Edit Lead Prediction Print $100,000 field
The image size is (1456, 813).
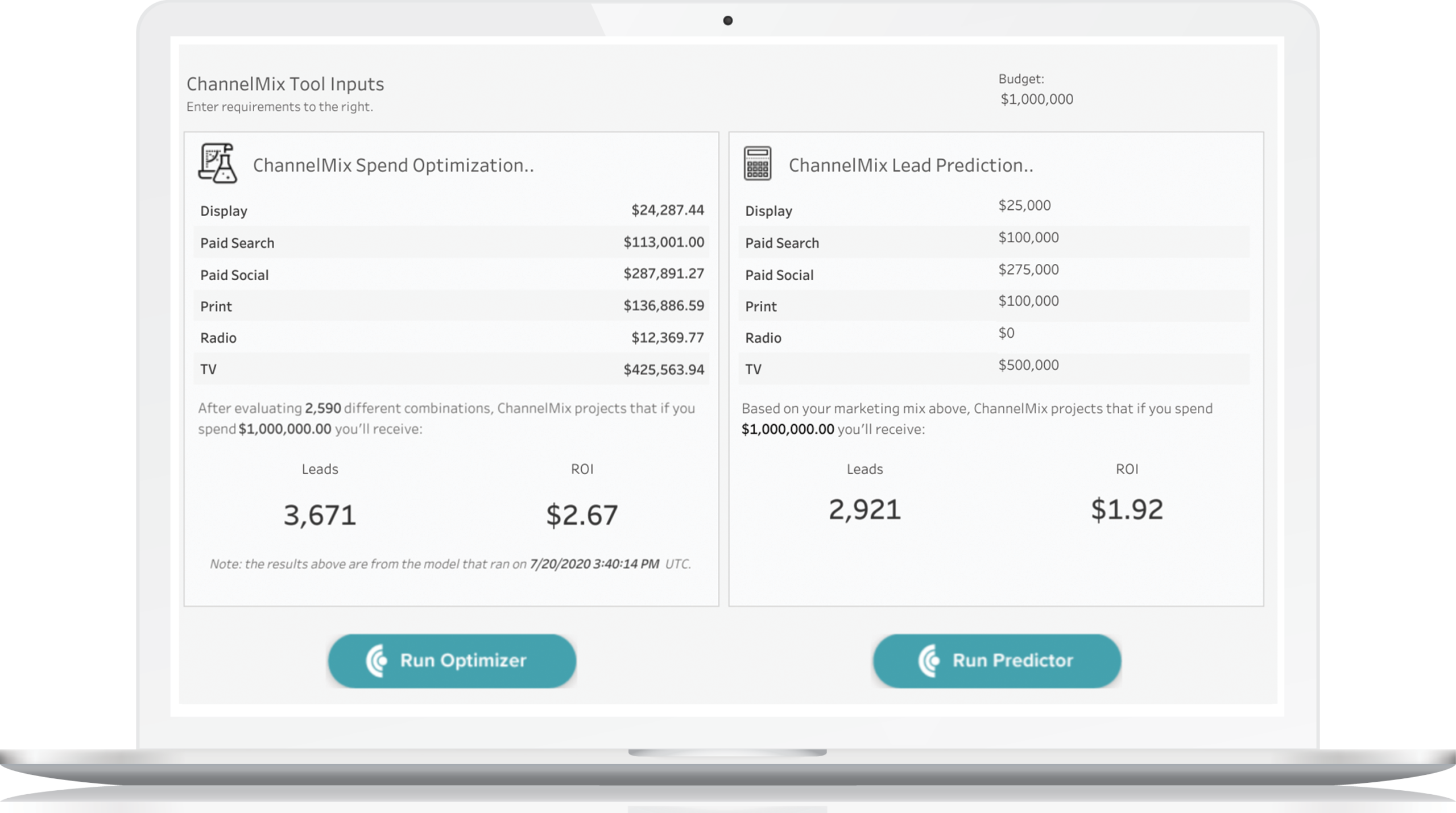[1028, 301]
